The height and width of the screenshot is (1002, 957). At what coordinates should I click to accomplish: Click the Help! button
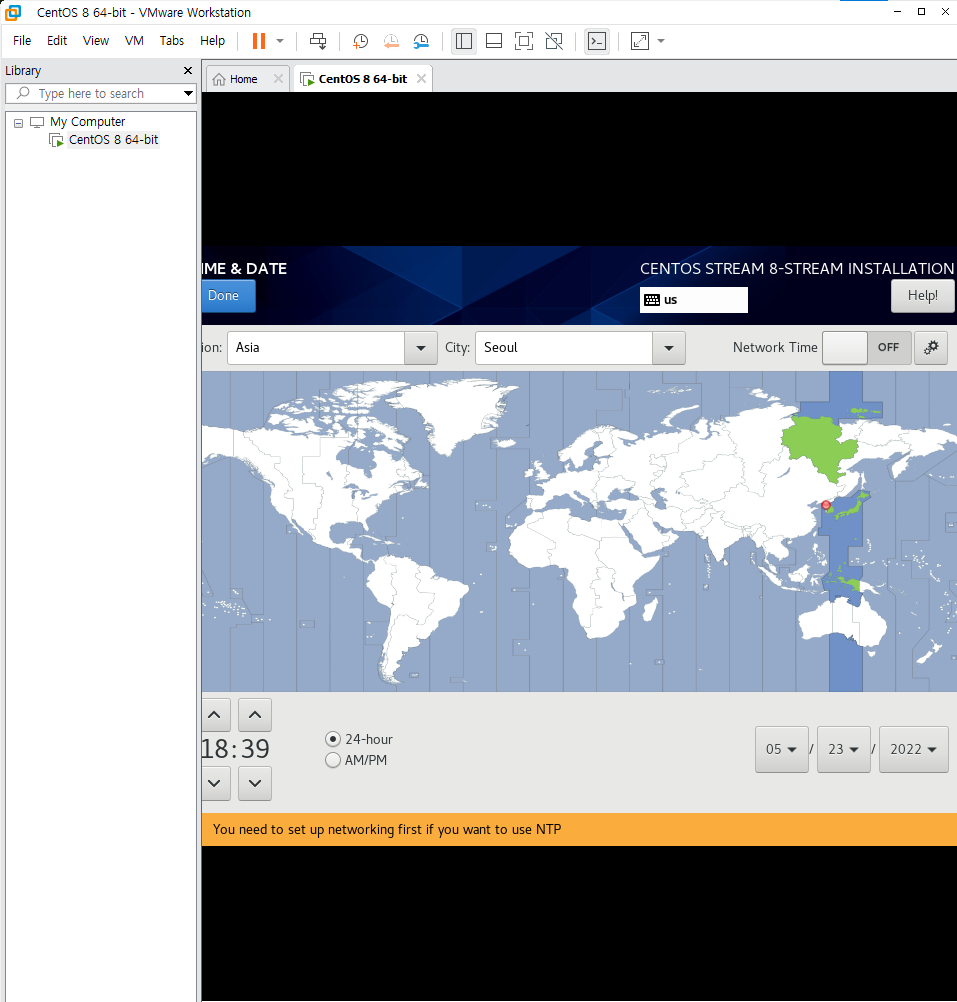tap(923, 296)
